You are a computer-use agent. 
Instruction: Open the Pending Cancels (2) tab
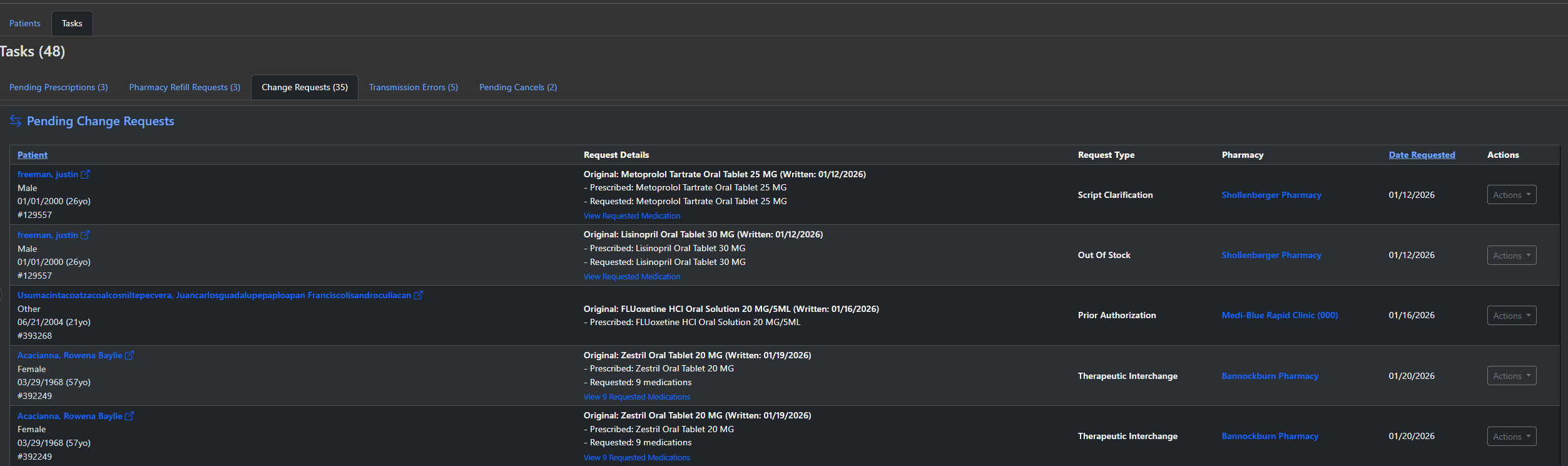517,87
